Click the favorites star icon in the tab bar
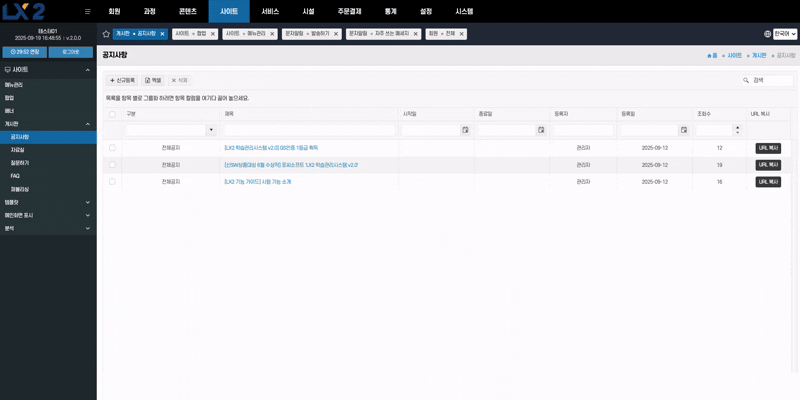The image size is (800, 400). pyautogui.click(x=106, y=33)
